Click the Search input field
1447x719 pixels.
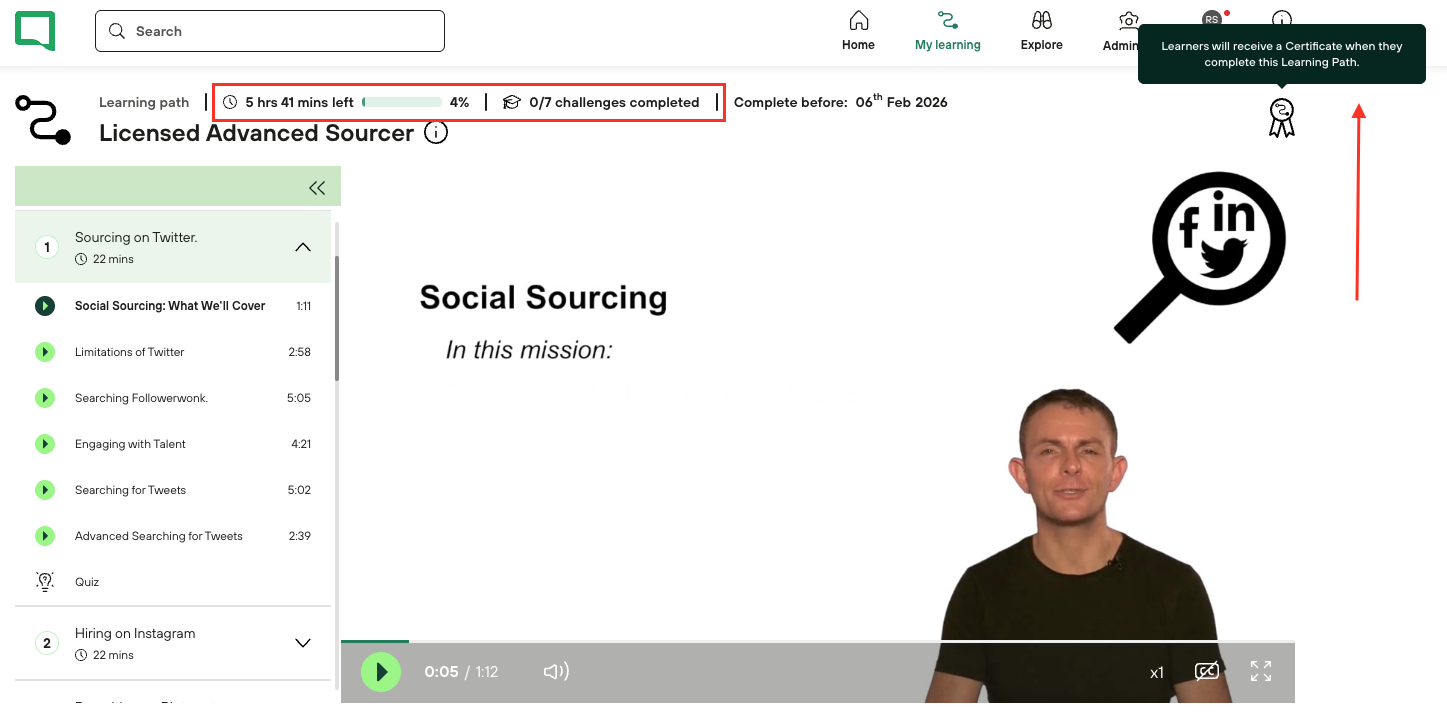tap(270, 31)
